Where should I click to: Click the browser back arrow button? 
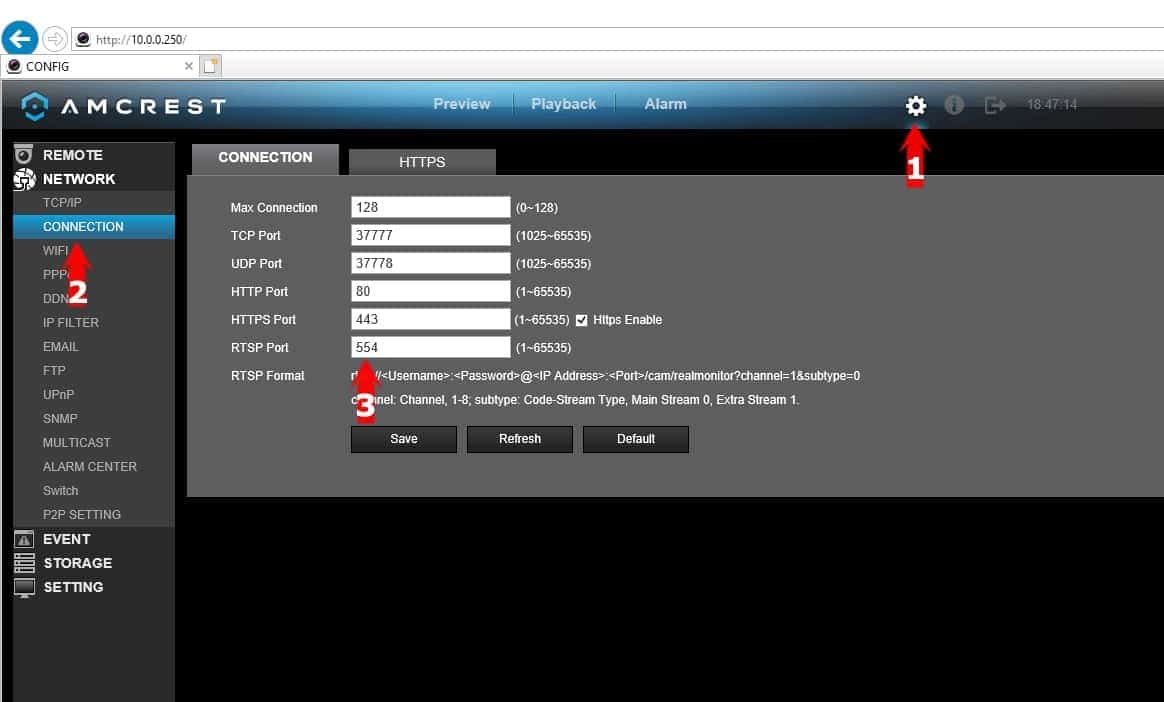[20, 39]
